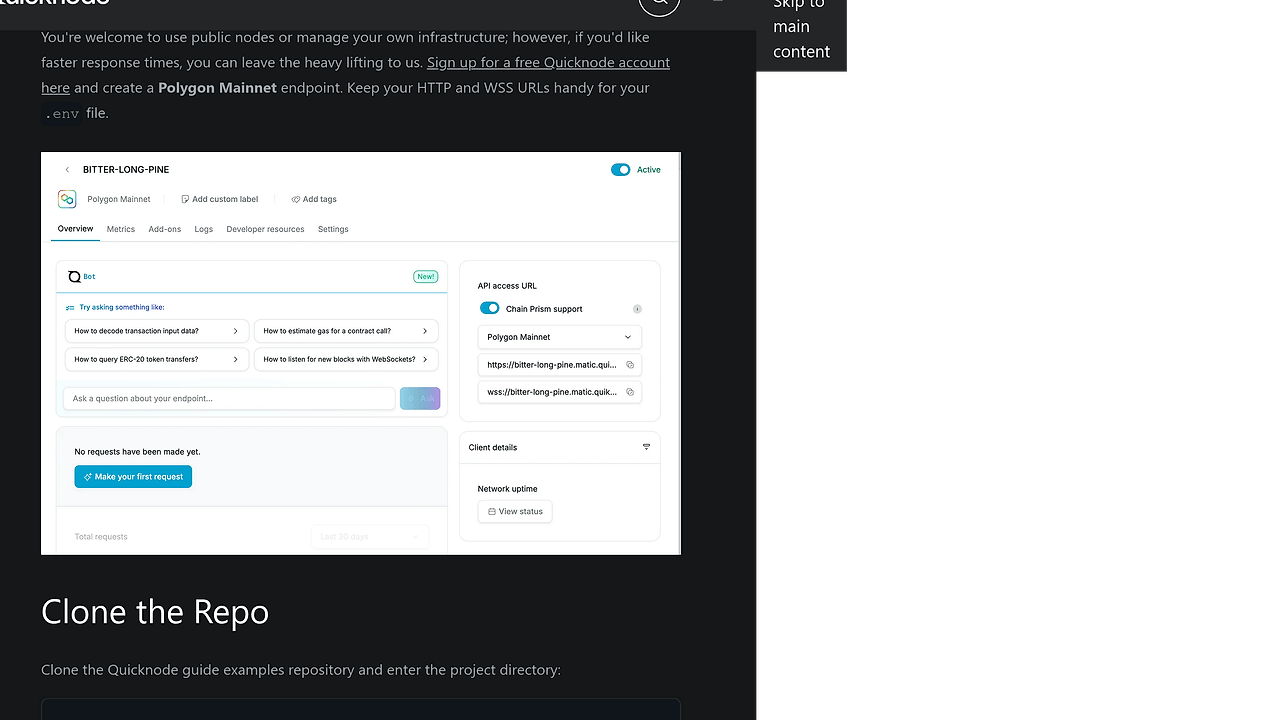
Task: Collapse the Client details section
Action: pos(646,447)
